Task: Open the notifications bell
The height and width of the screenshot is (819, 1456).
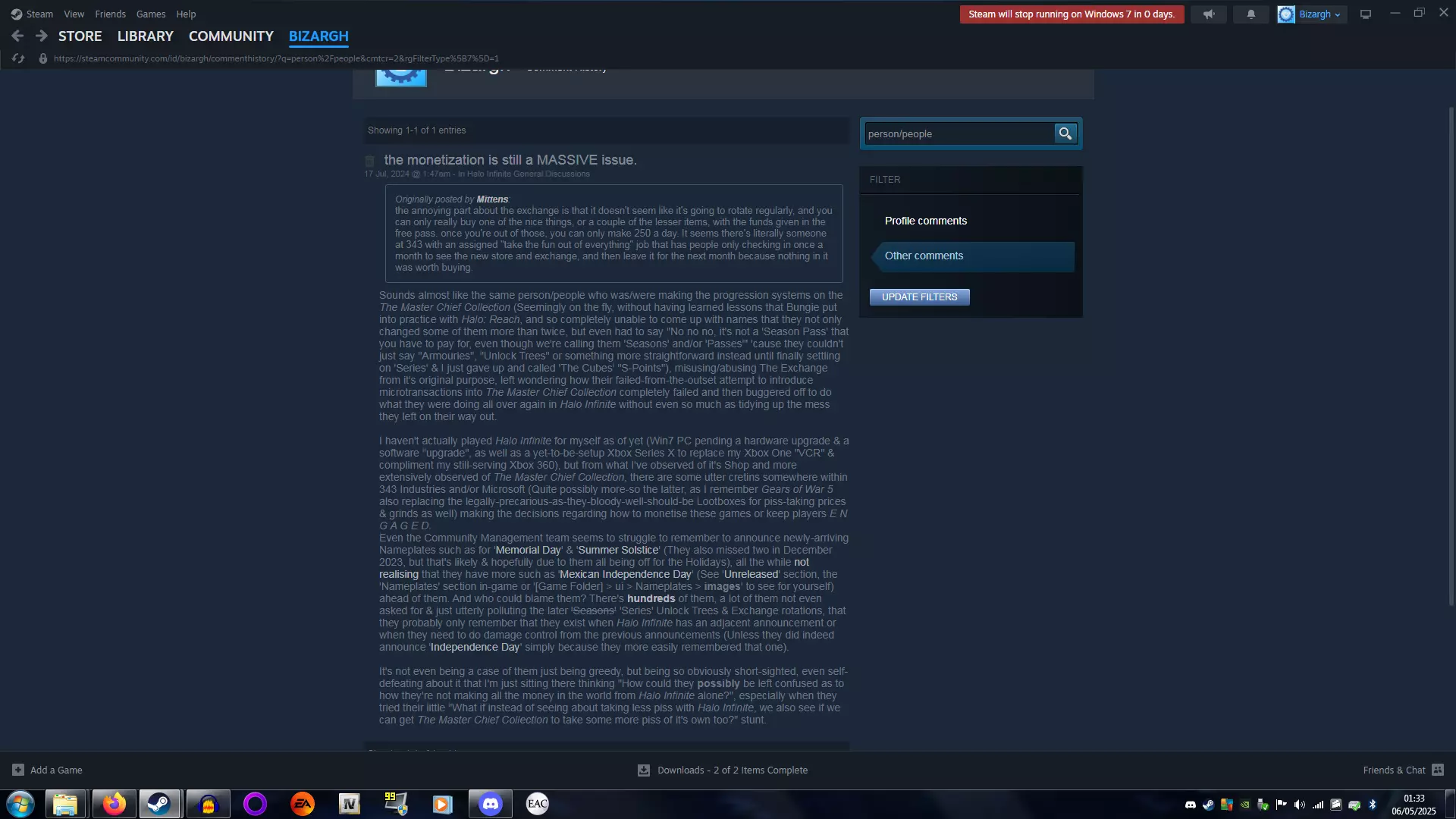Action: point(1250,14)
